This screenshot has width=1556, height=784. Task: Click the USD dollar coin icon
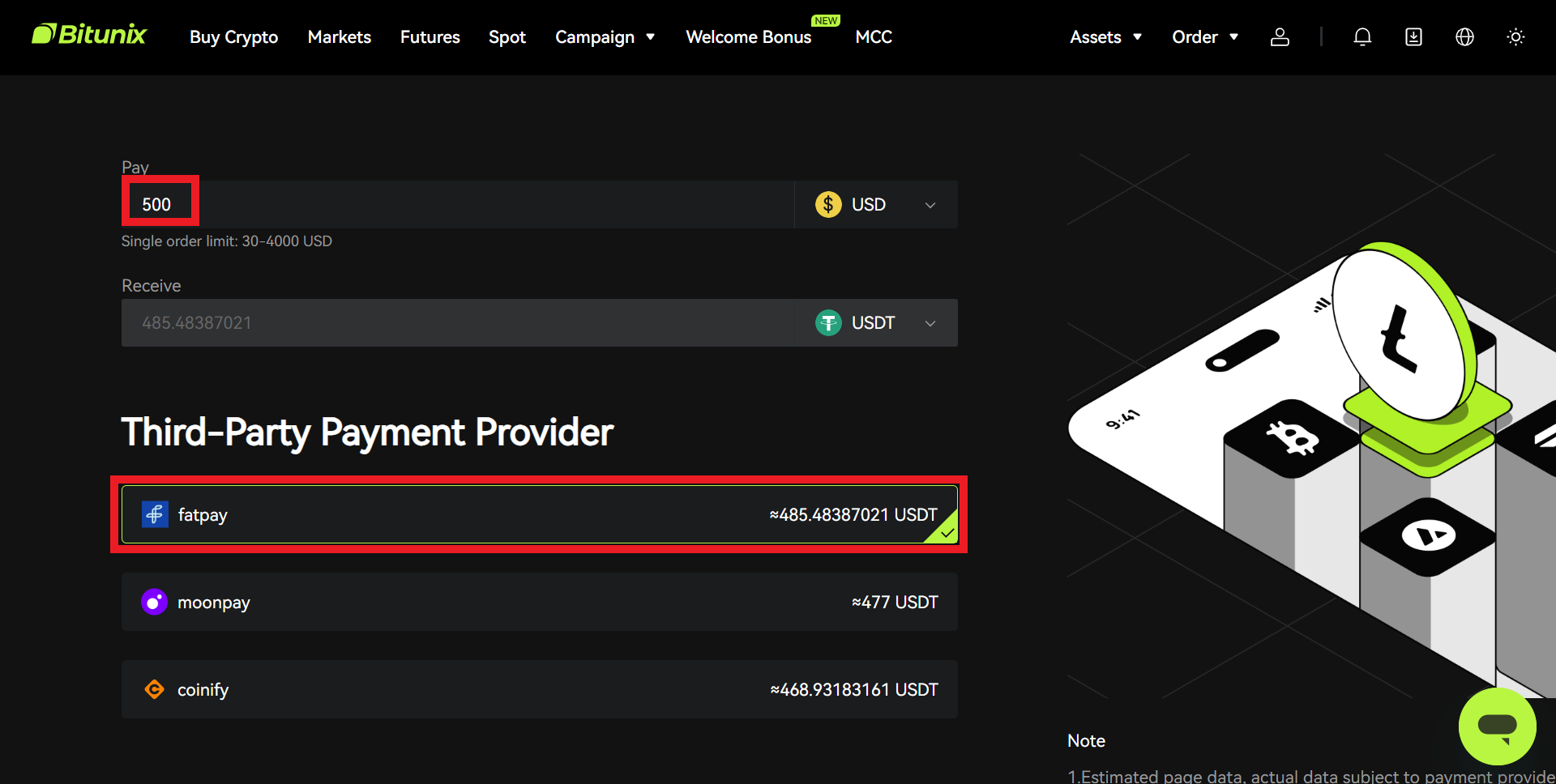(828, 205)
